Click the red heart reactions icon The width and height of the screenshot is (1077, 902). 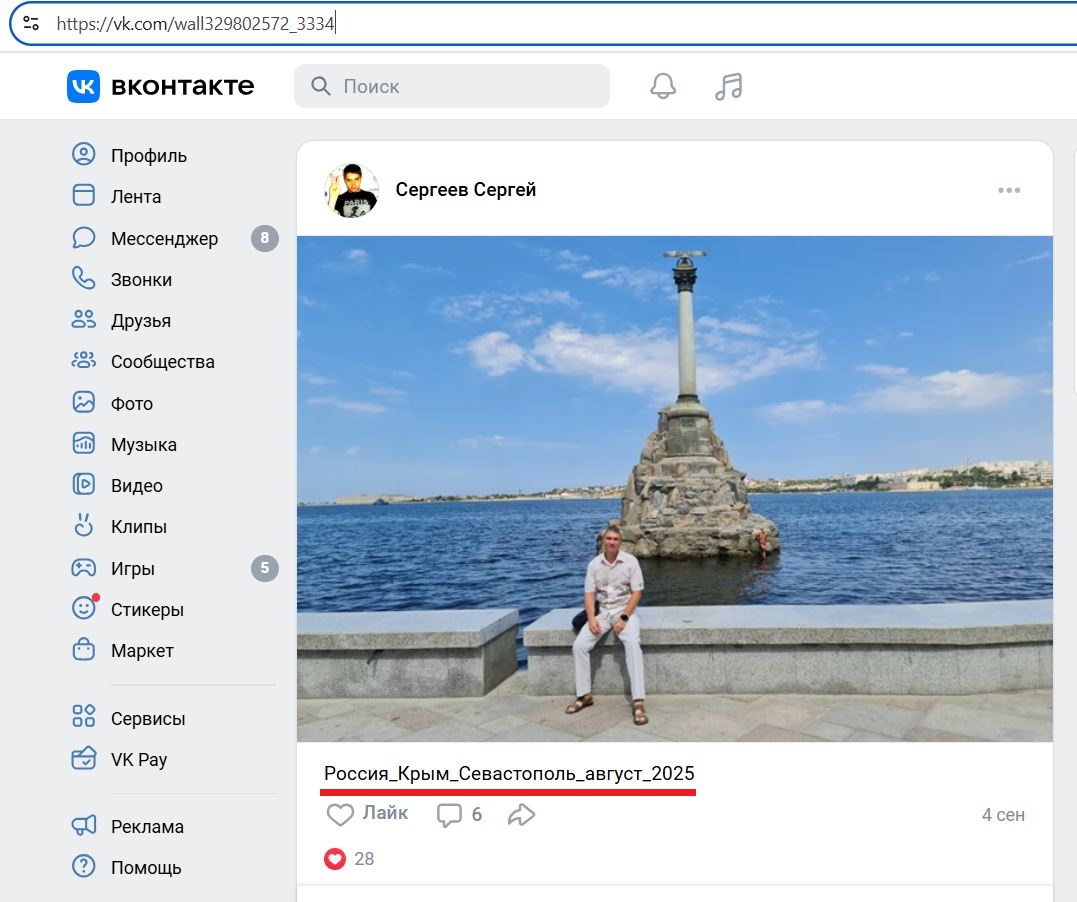pos(335,859)
